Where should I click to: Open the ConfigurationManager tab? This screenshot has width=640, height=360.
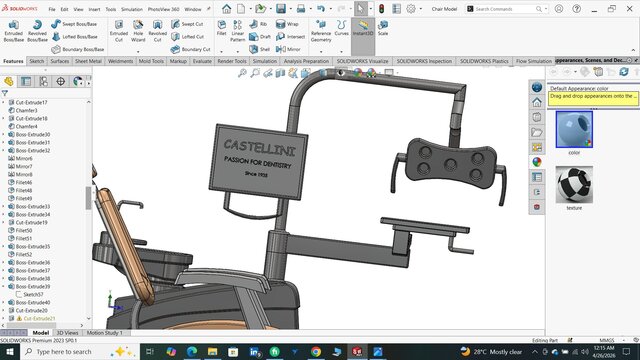click(43, 82)
